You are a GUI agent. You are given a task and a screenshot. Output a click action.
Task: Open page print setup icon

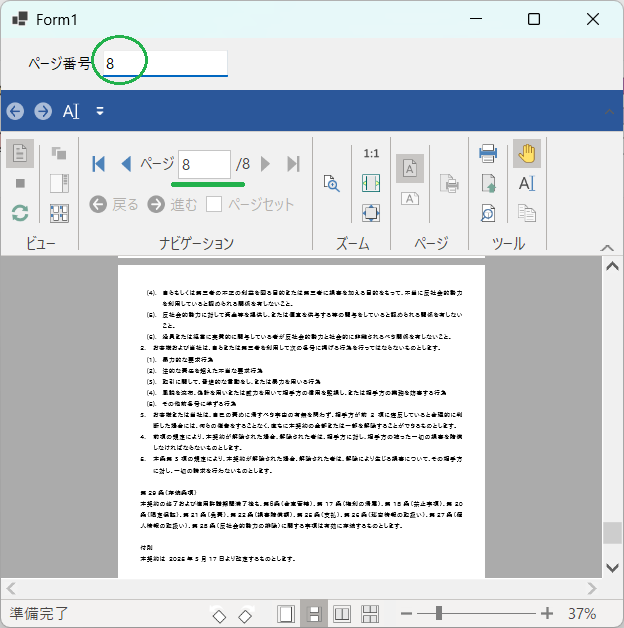click(x=449, y=183)
